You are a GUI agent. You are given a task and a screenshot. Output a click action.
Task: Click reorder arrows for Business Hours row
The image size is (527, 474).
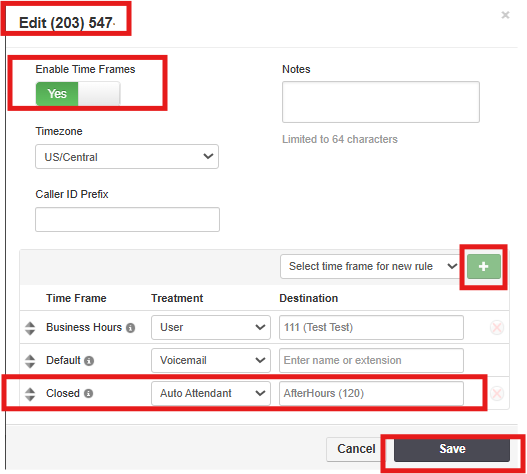30,328
